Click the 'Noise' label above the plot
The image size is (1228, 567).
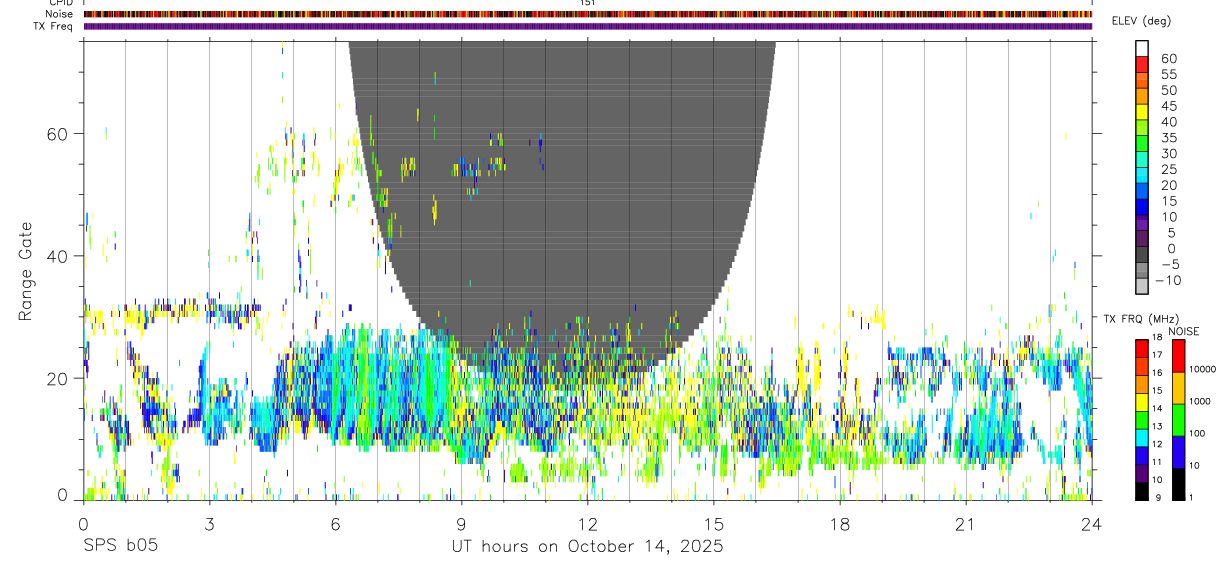point(58,14)
